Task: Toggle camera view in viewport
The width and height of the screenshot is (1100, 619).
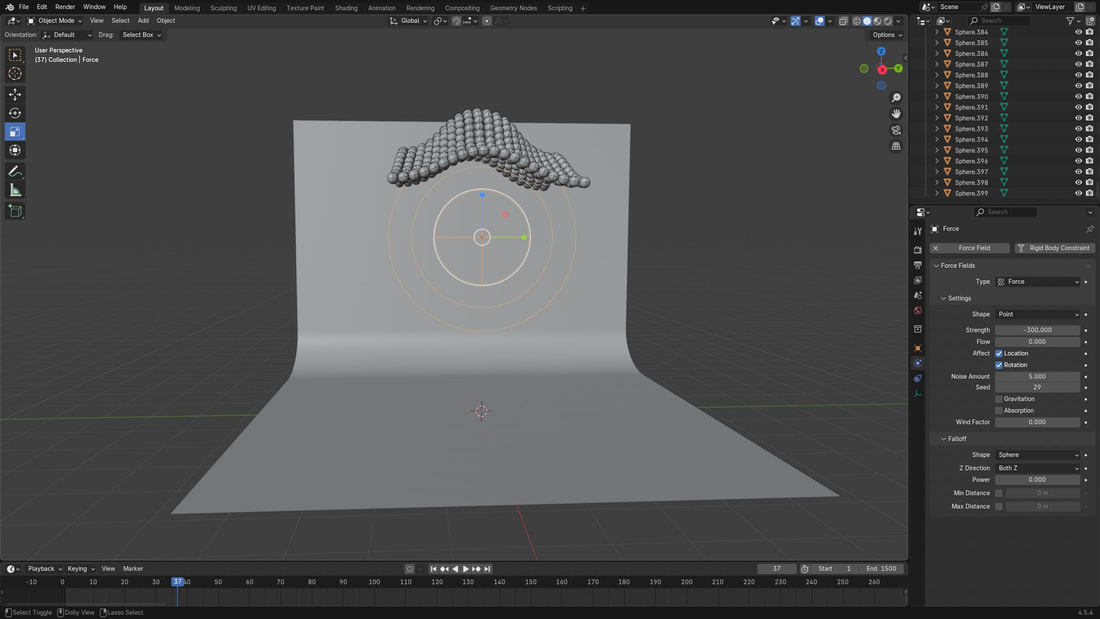Action: (x=896, y=130)
